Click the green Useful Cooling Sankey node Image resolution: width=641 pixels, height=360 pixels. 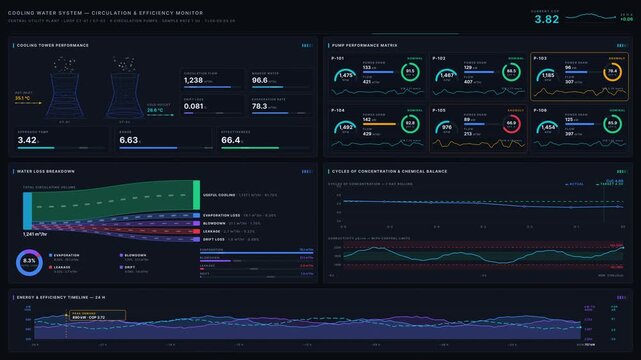coord(197,195)
